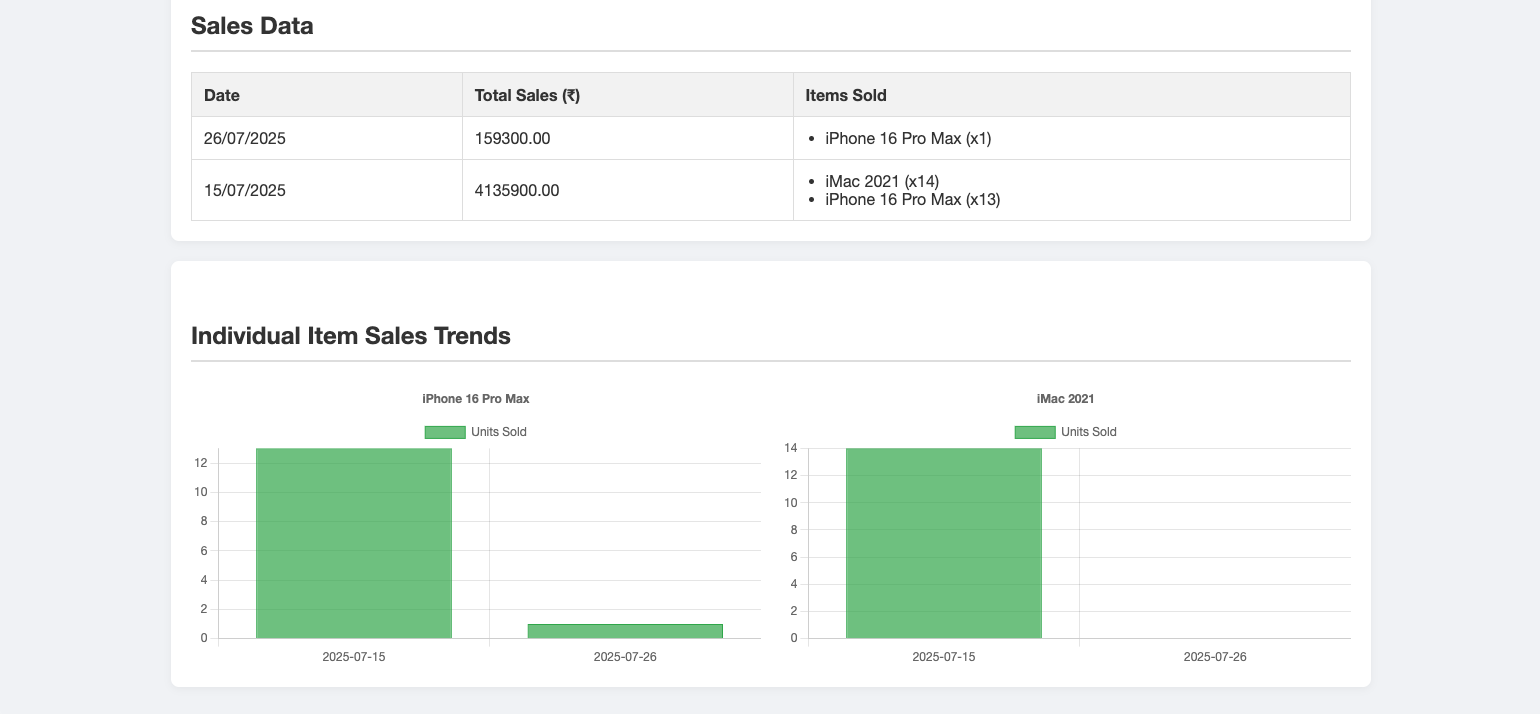Toggle Units Sold legend in iMac 2021 chart
The image size is (1540, 714).
[1066, 432]
